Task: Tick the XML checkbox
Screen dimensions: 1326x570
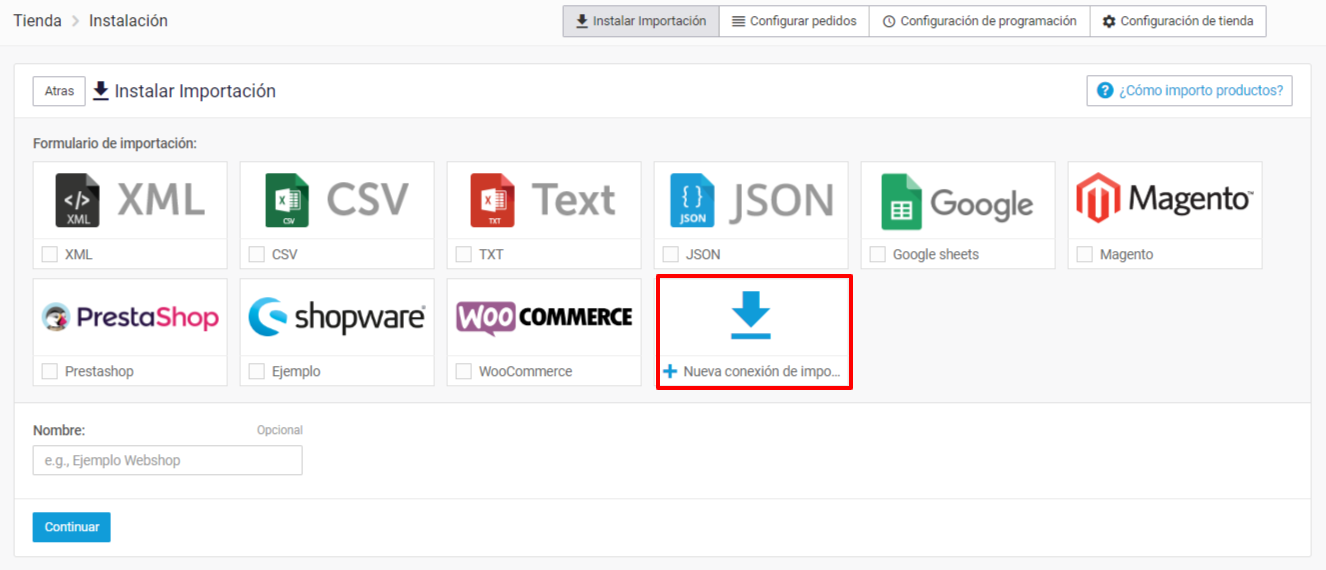Action: (49, 255)
